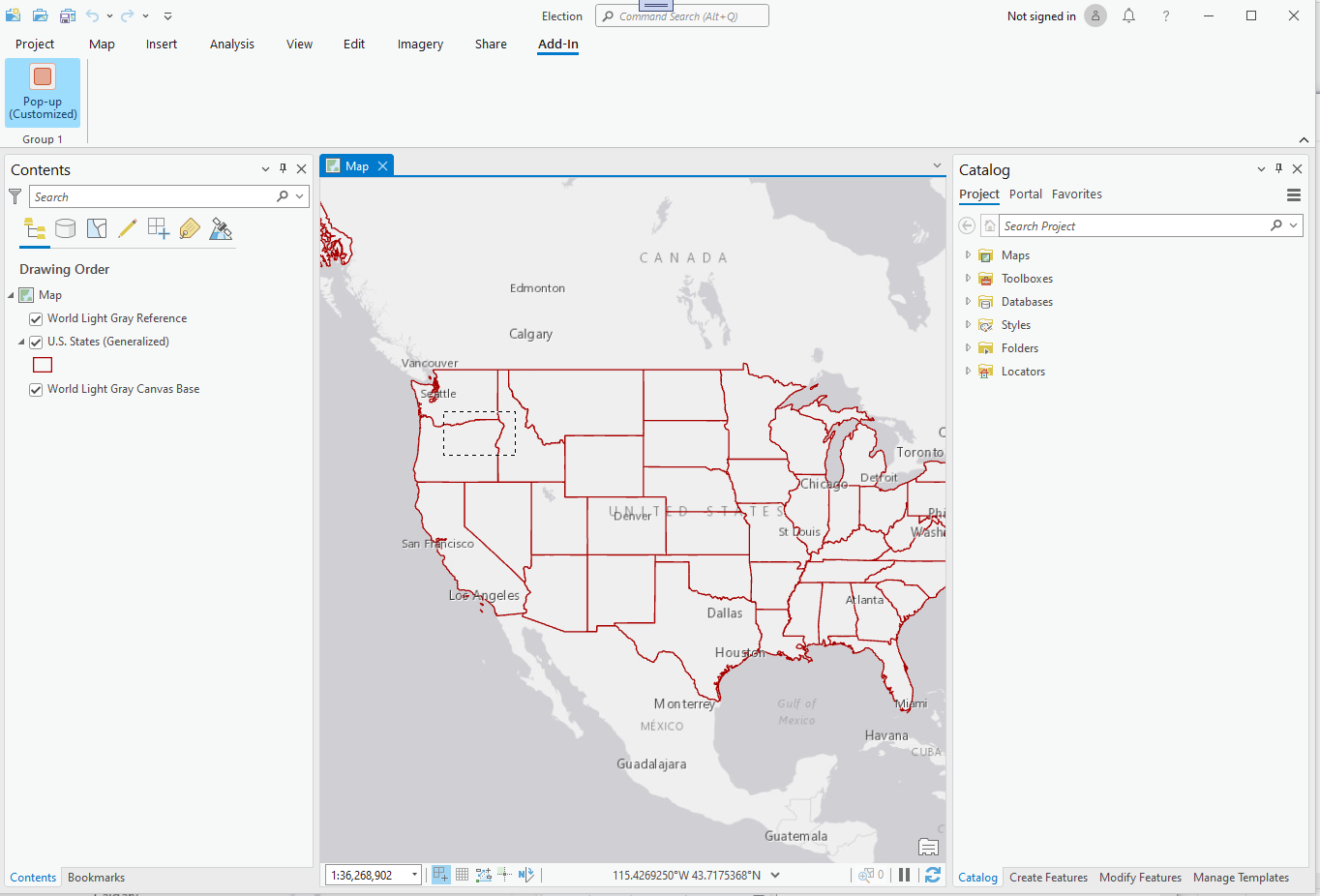
Task: Select the List By Data Source view
Action: (65, 228)
